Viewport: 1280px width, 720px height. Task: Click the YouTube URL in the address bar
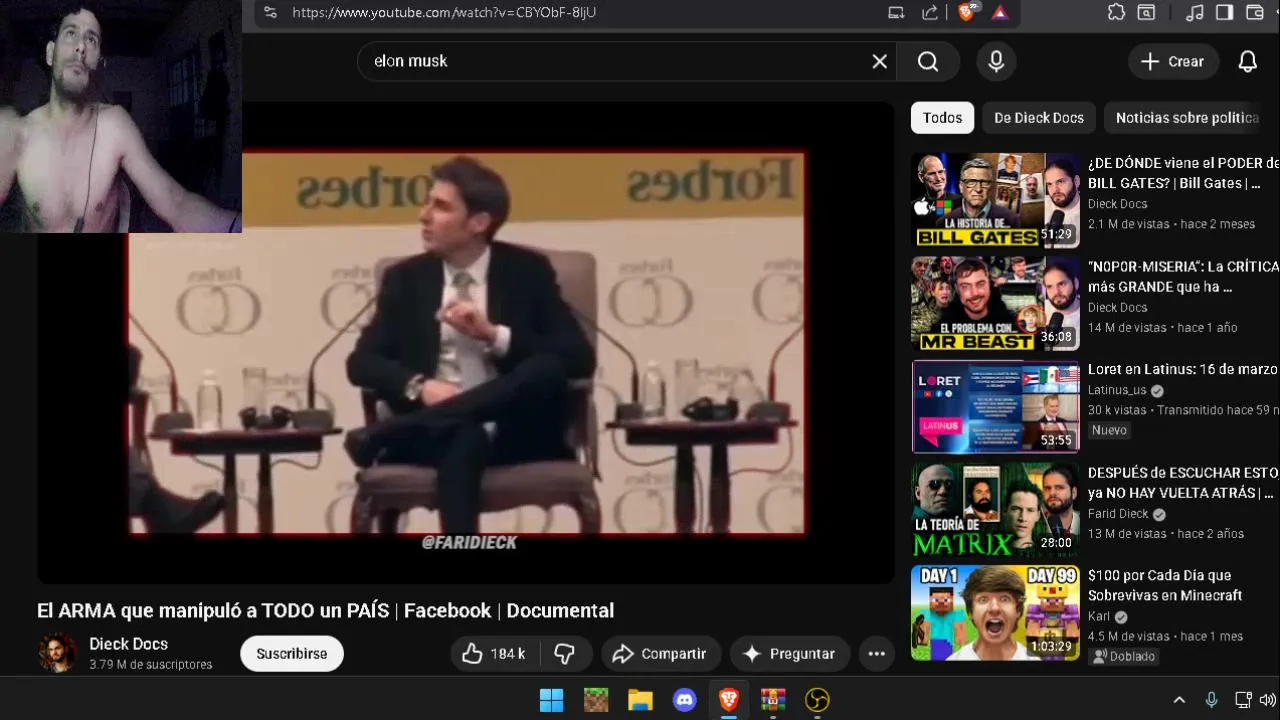(x=444, y=12)
